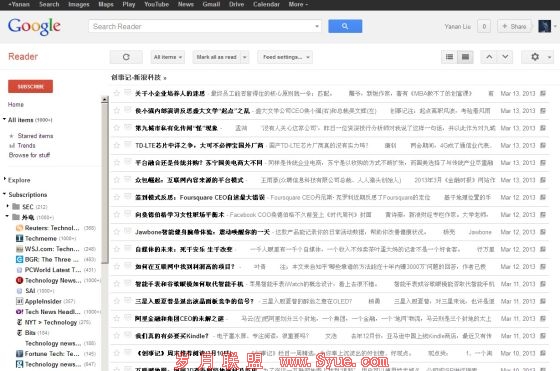Go to previous item with up arrow

click(489, 57)
